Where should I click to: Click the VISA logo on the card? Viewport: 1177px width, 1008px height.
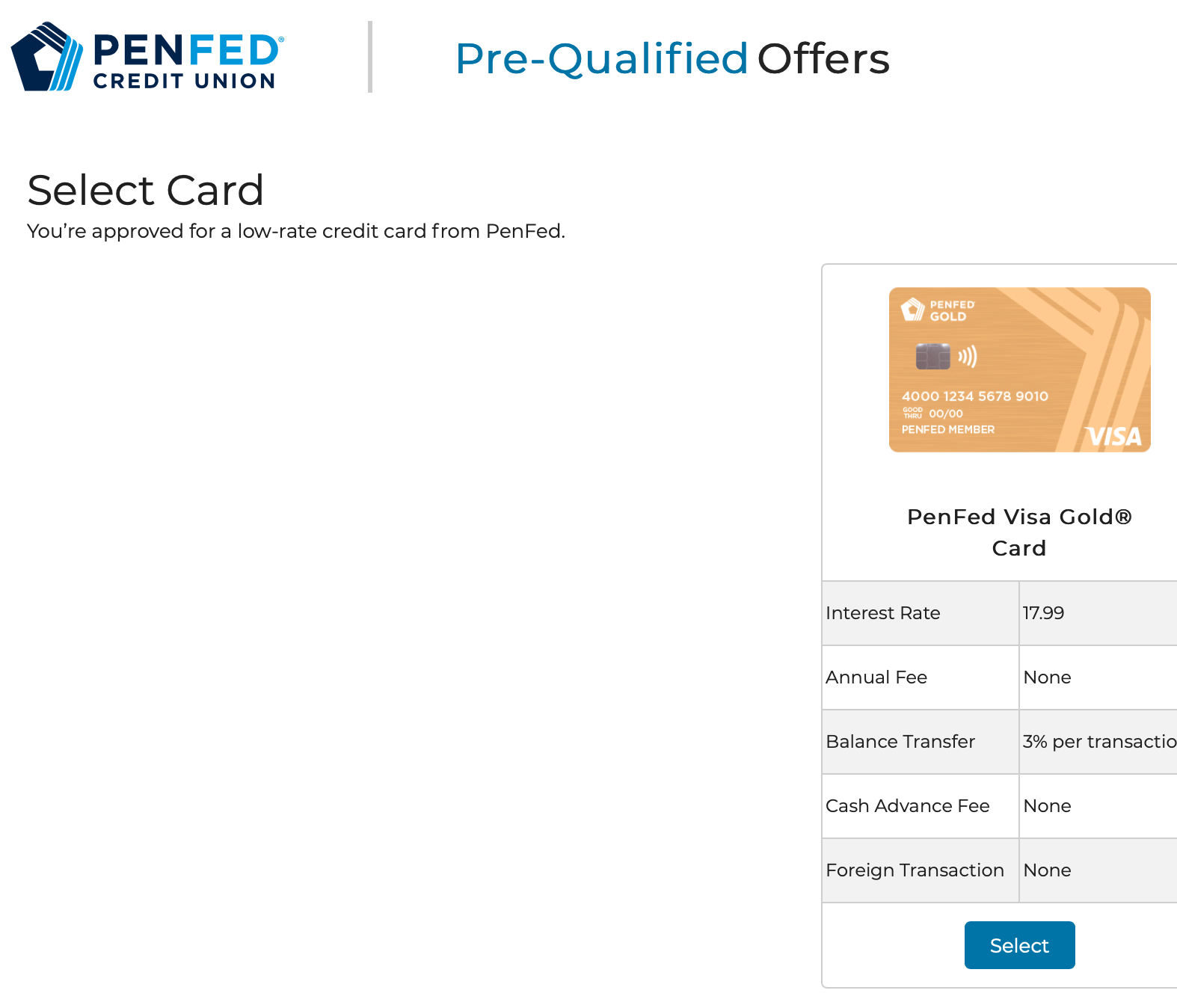(1113, 437)
